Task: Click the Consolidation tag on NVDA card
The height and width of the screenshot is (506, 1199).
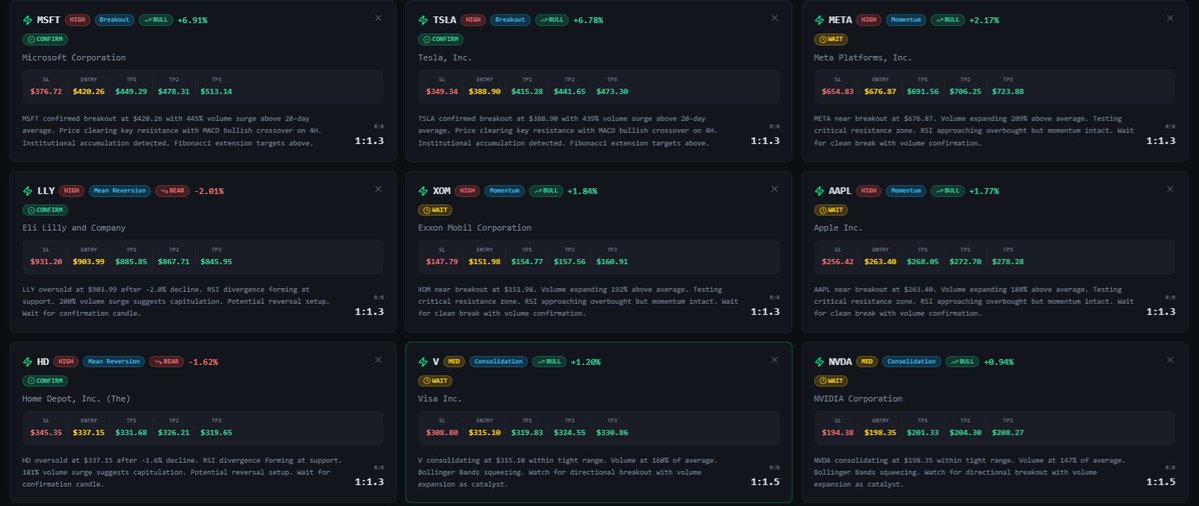Action: (911, 362)
